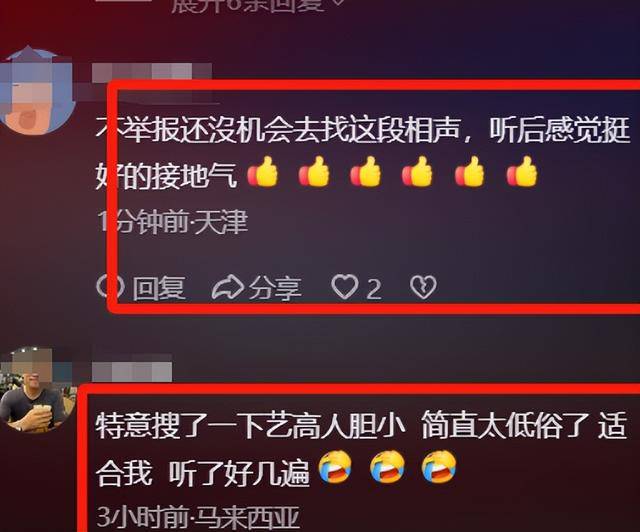
Task: Click the reply speech bubble icon
Action: [x=110, y=286]
